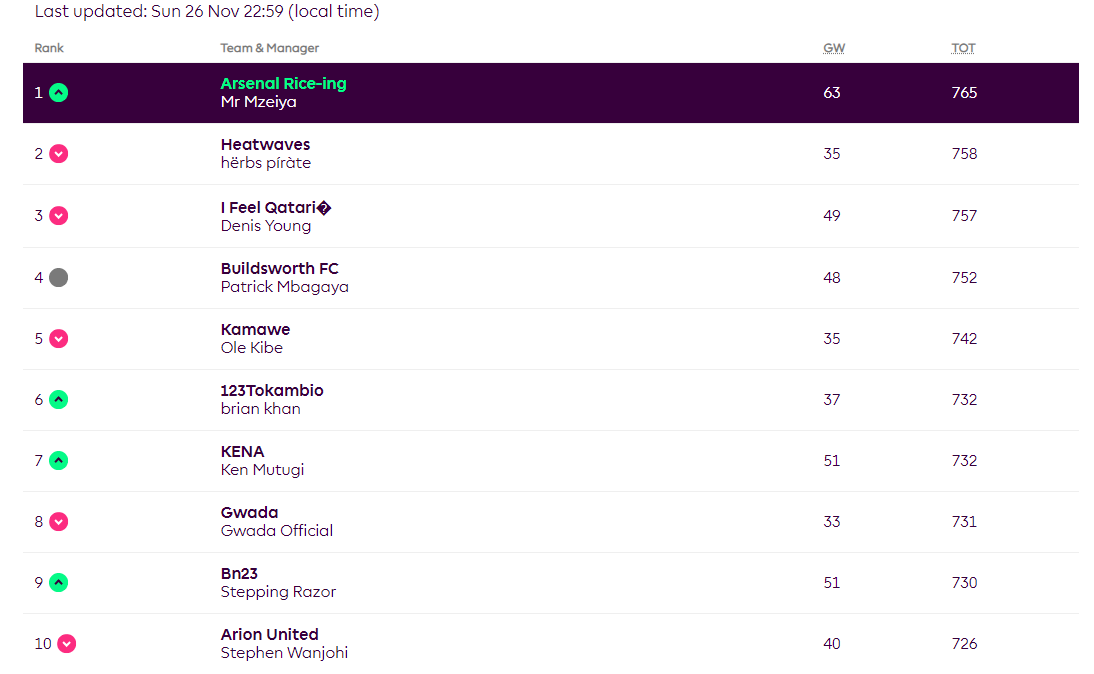Click the green up arrow at rank 6
Screen dimensions: 1094x674
pos(59,400)
